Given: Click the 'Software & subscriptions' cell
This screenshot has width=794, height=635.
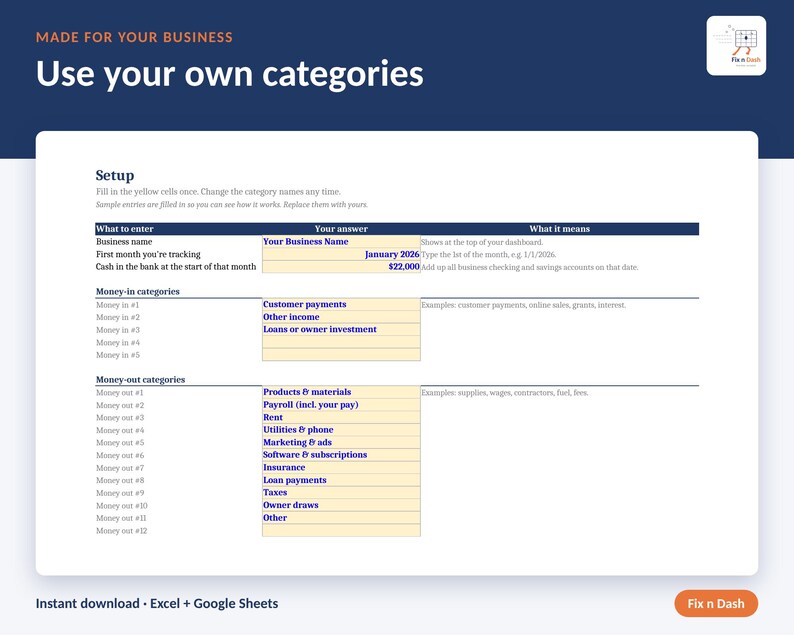Looking at the screenshot, I should [341, 455].
